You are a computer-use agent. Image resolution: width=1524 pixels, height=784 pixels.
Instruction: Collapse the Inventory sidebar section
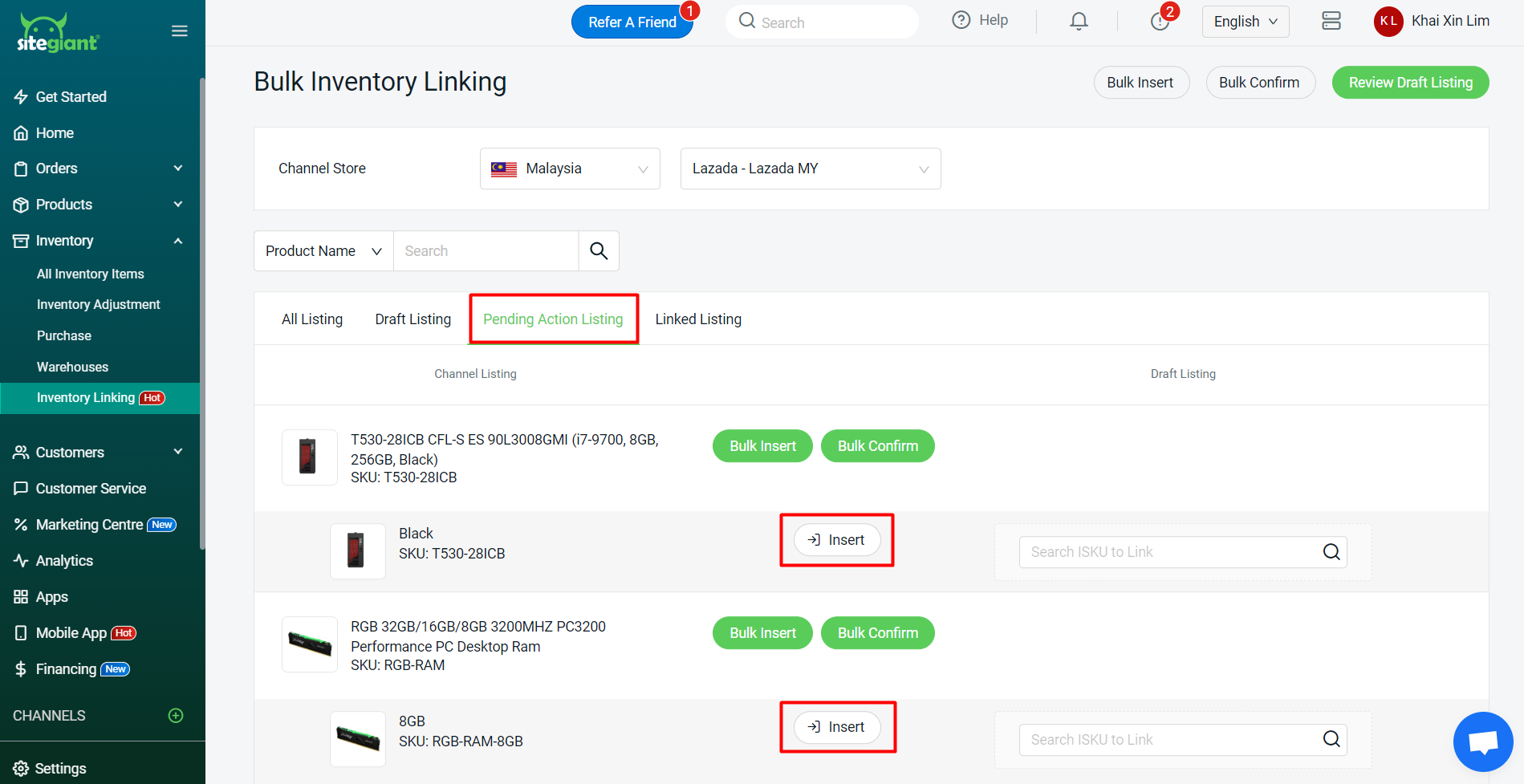coord(178,241)
